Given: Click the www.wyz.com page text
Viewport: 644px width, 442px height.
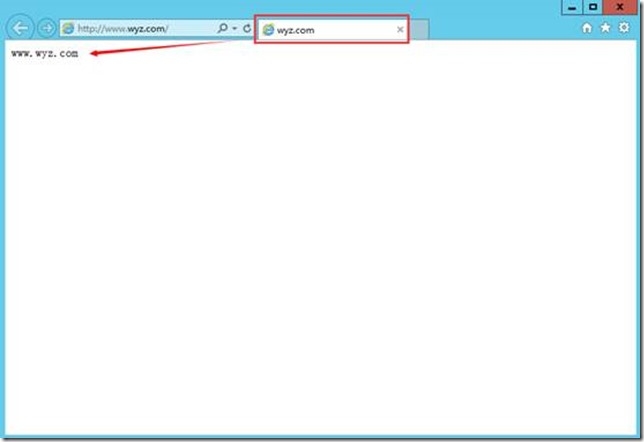Looking at the screenshot, I should click(x=45, y=53).
